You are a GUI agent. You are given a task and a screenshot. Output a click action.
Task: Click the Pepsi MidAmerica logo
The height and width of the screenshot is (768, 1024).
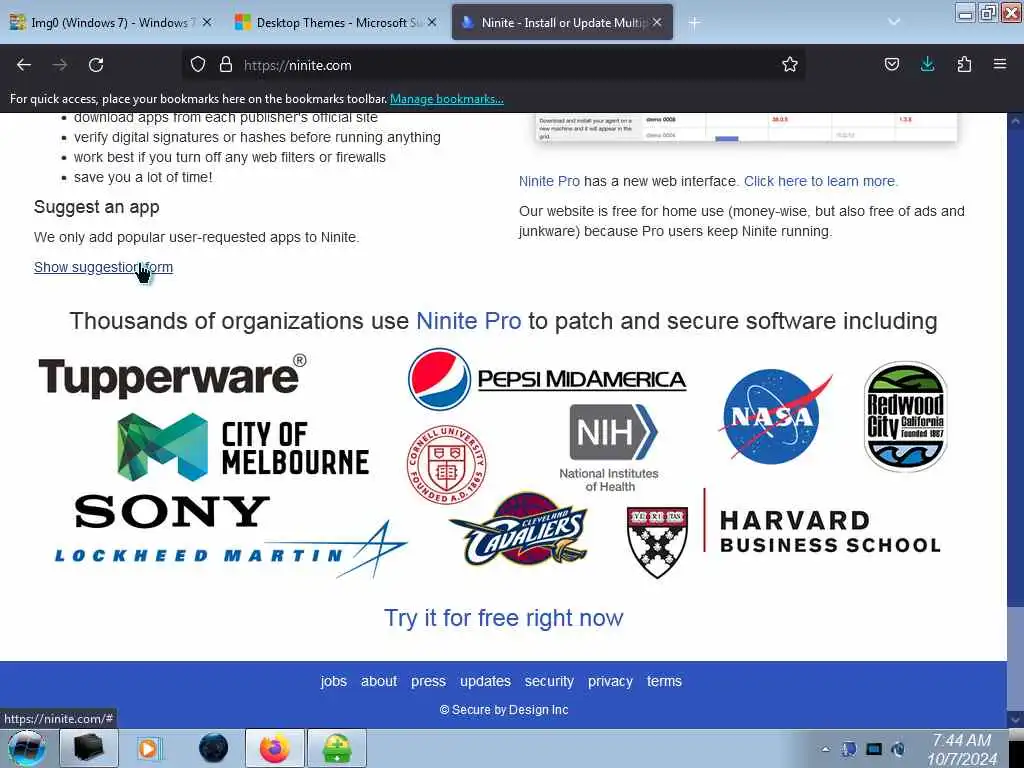(x=547, y=379)
